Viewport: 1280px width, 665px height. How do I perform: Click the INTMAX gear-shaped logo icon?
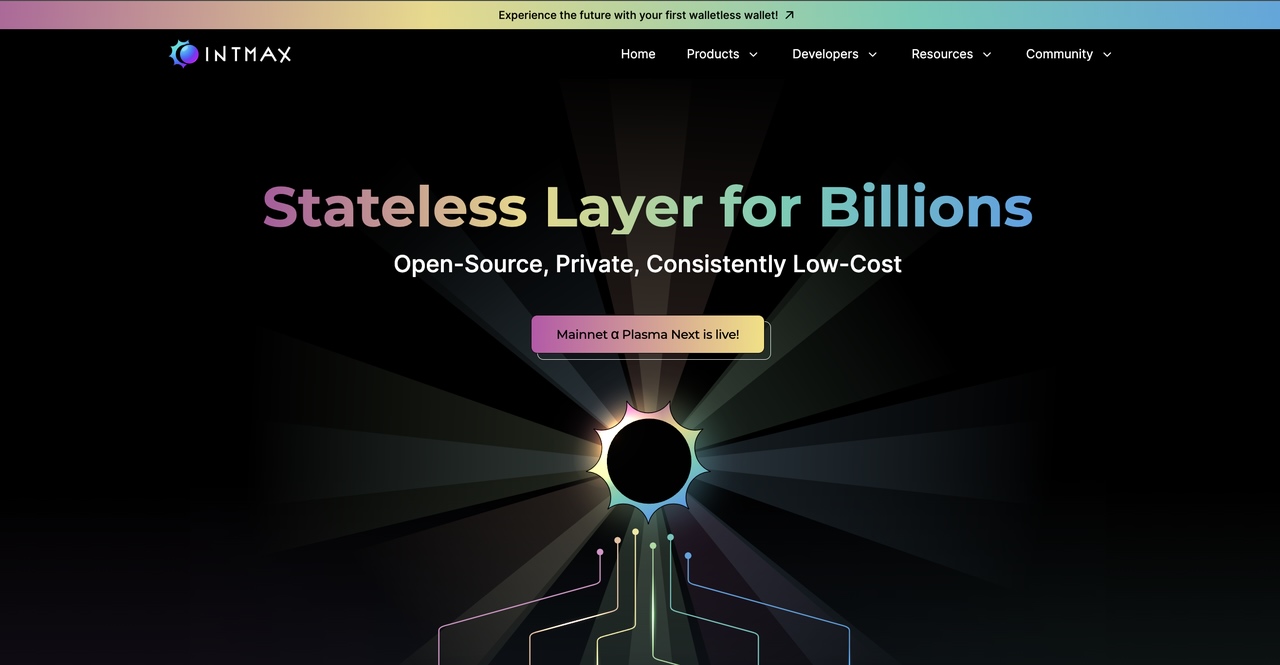pyautogui.click(x=184, y=54)
